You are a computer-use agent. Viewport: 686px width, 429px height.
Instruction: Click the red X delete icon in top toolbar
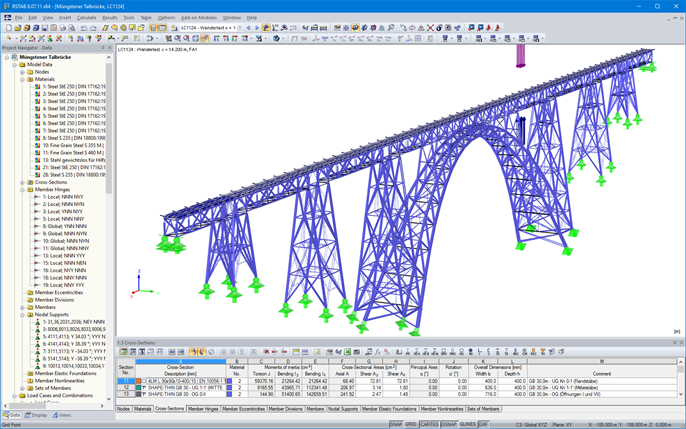[x=430, y=28]
